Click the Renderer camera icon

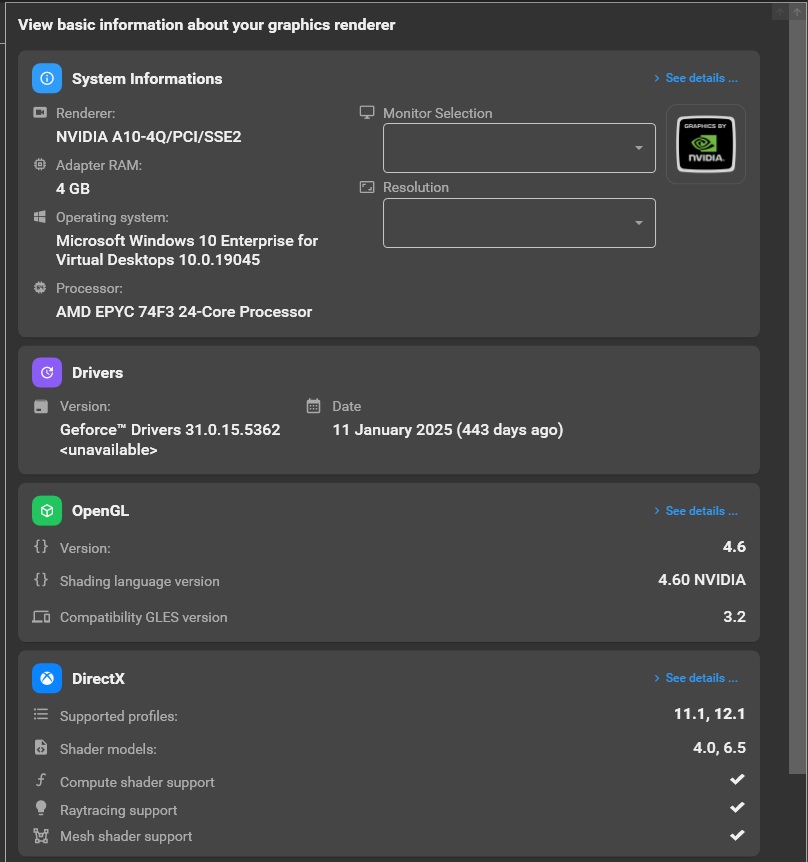pos(40,113)
